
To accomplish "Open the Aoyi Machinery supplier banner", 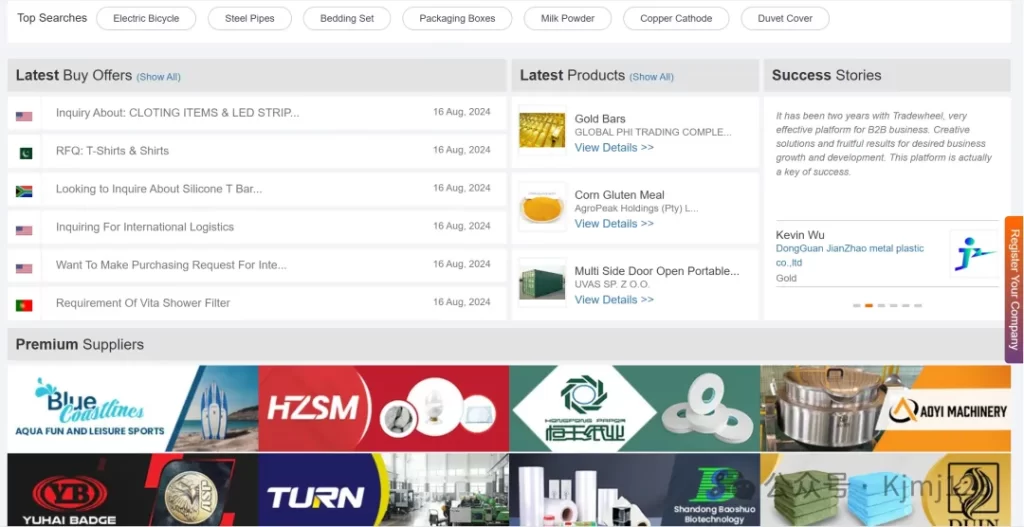I will [885, 408].
